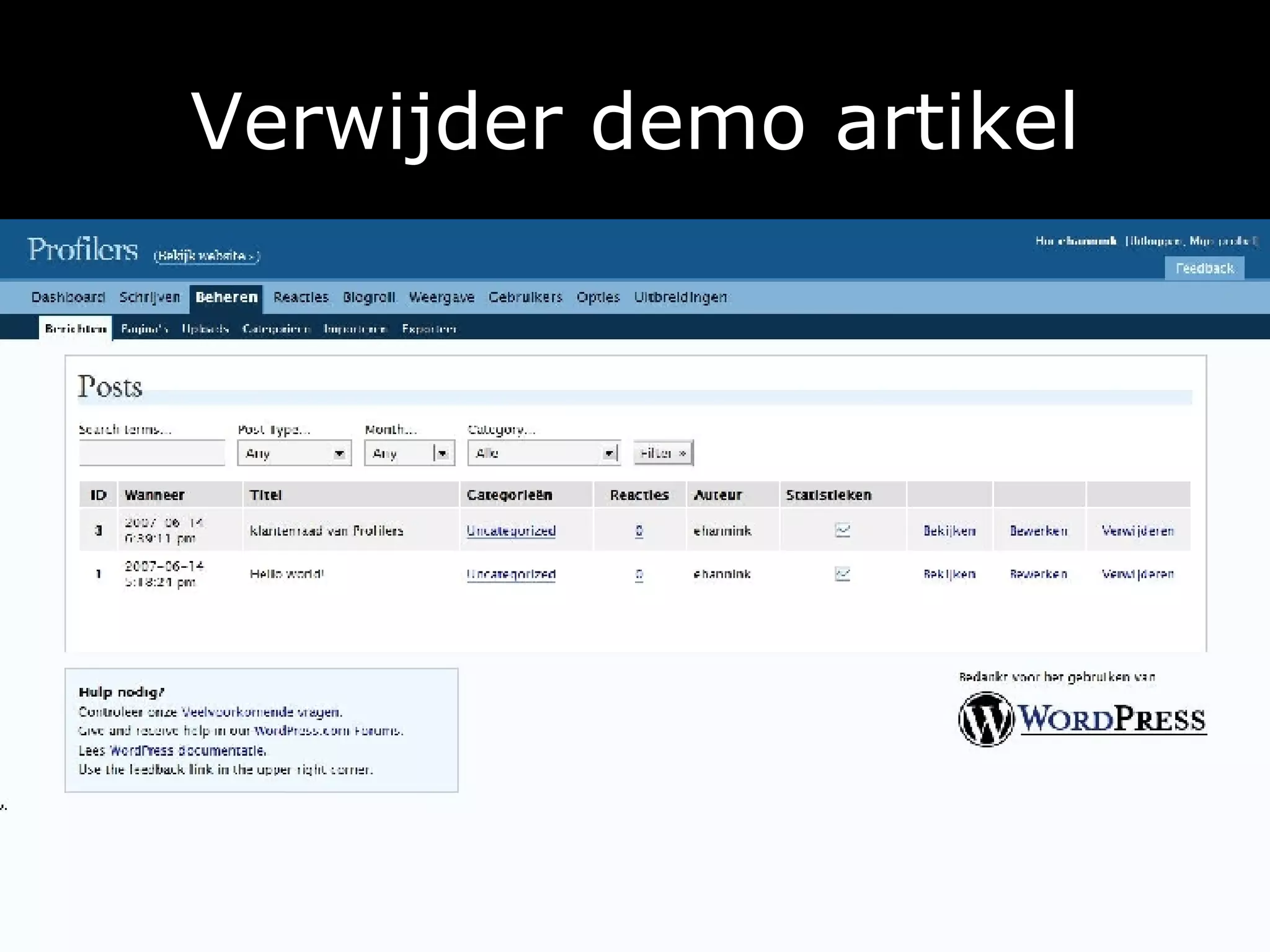Image resolution: width=1270 pixels, height=952 pixels.
Task: Click the title 'Hello world!'
Action: click(286, 574)
